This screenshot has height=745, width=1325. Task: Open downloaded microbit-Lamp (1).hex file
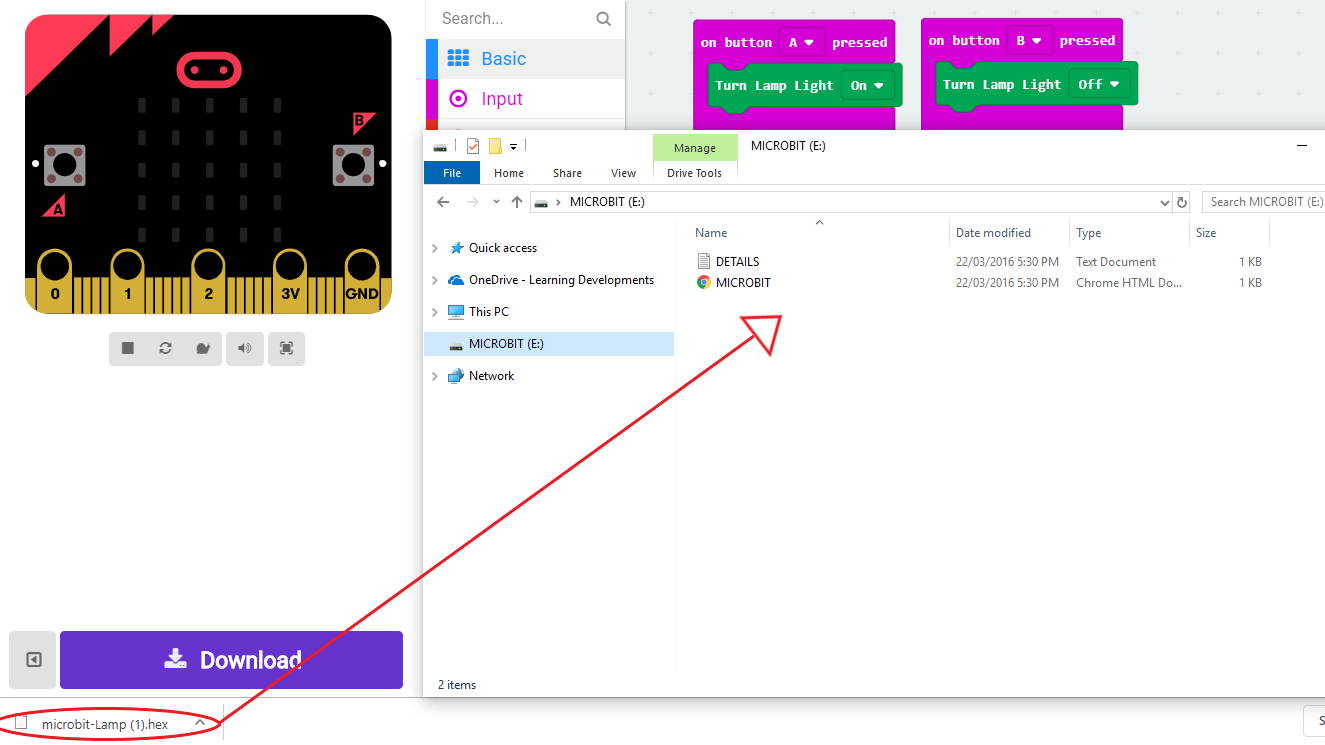click(104, 724)
